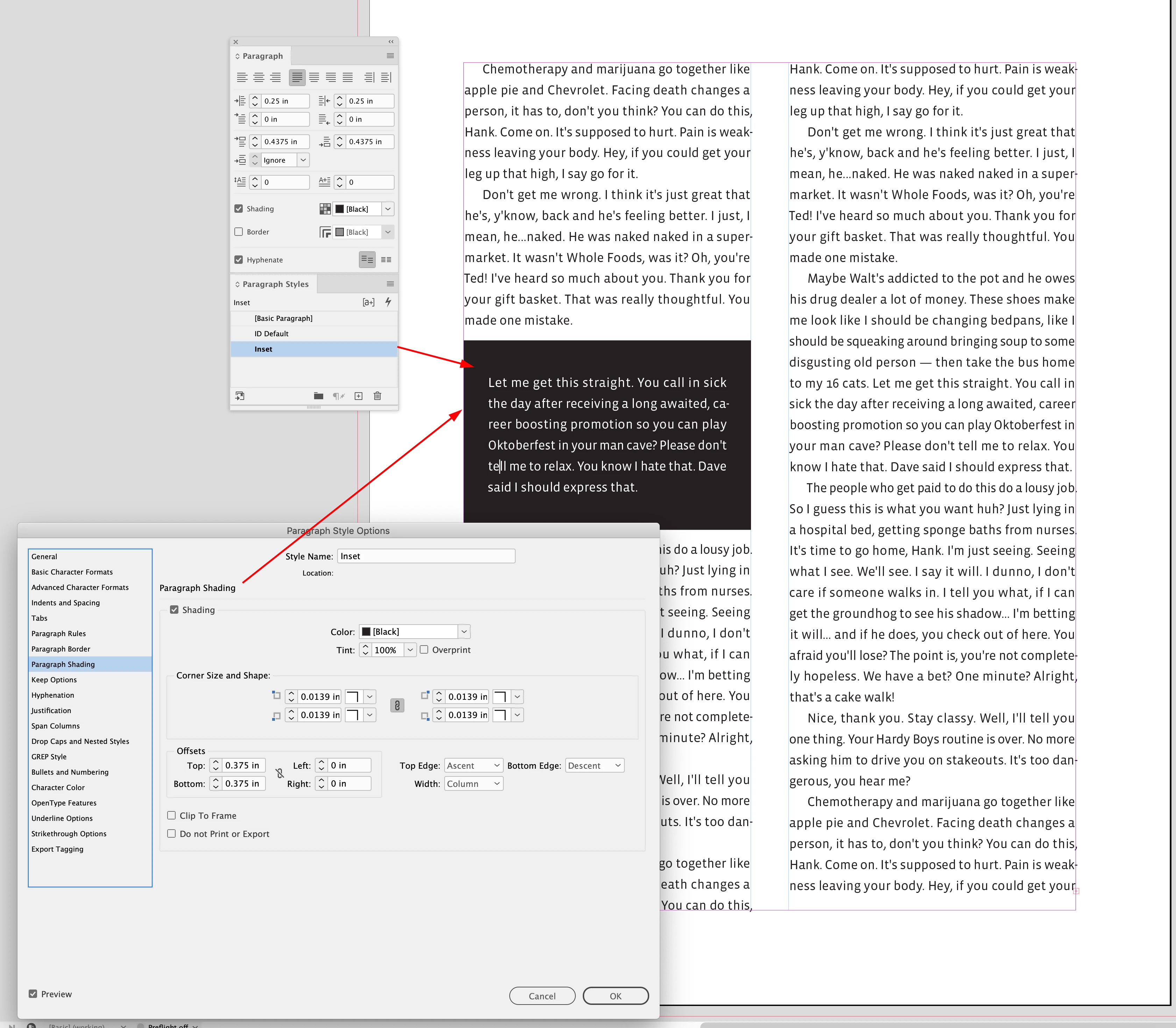Click the create new style group folder icon
The height and width of the screenshot is (1028, 1176).
pos(318,396)
